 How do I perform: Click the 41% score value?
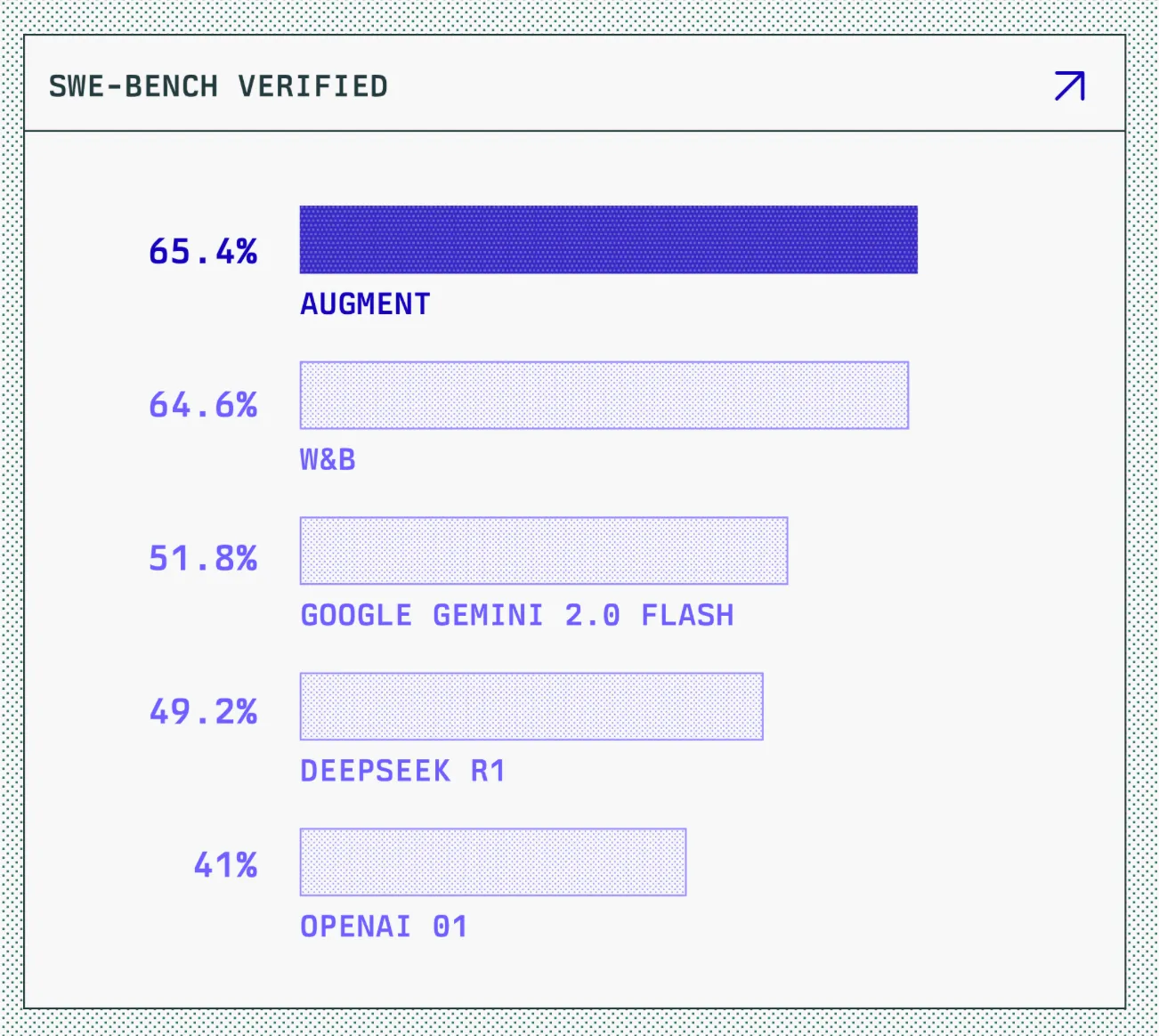(x=225, y=865)
